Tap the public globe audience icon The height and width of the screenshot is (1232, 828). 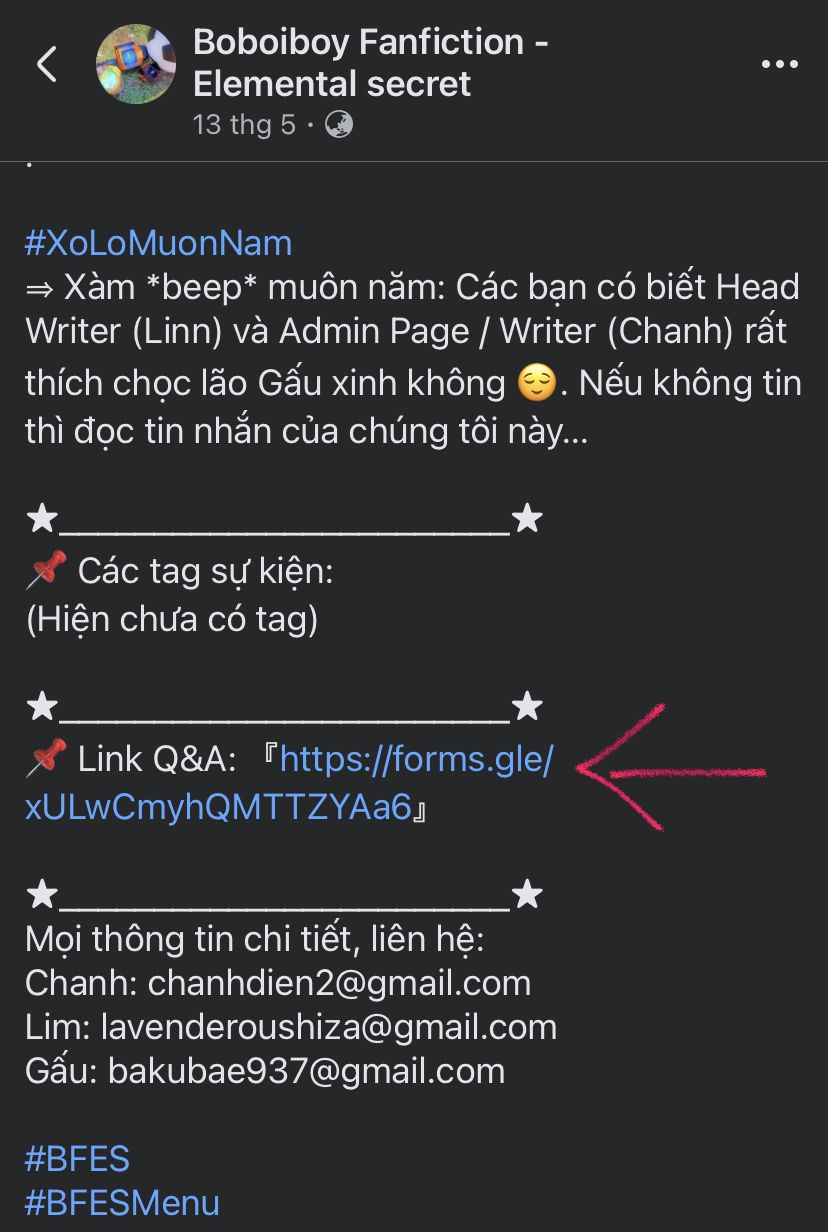tap(339, 125)
